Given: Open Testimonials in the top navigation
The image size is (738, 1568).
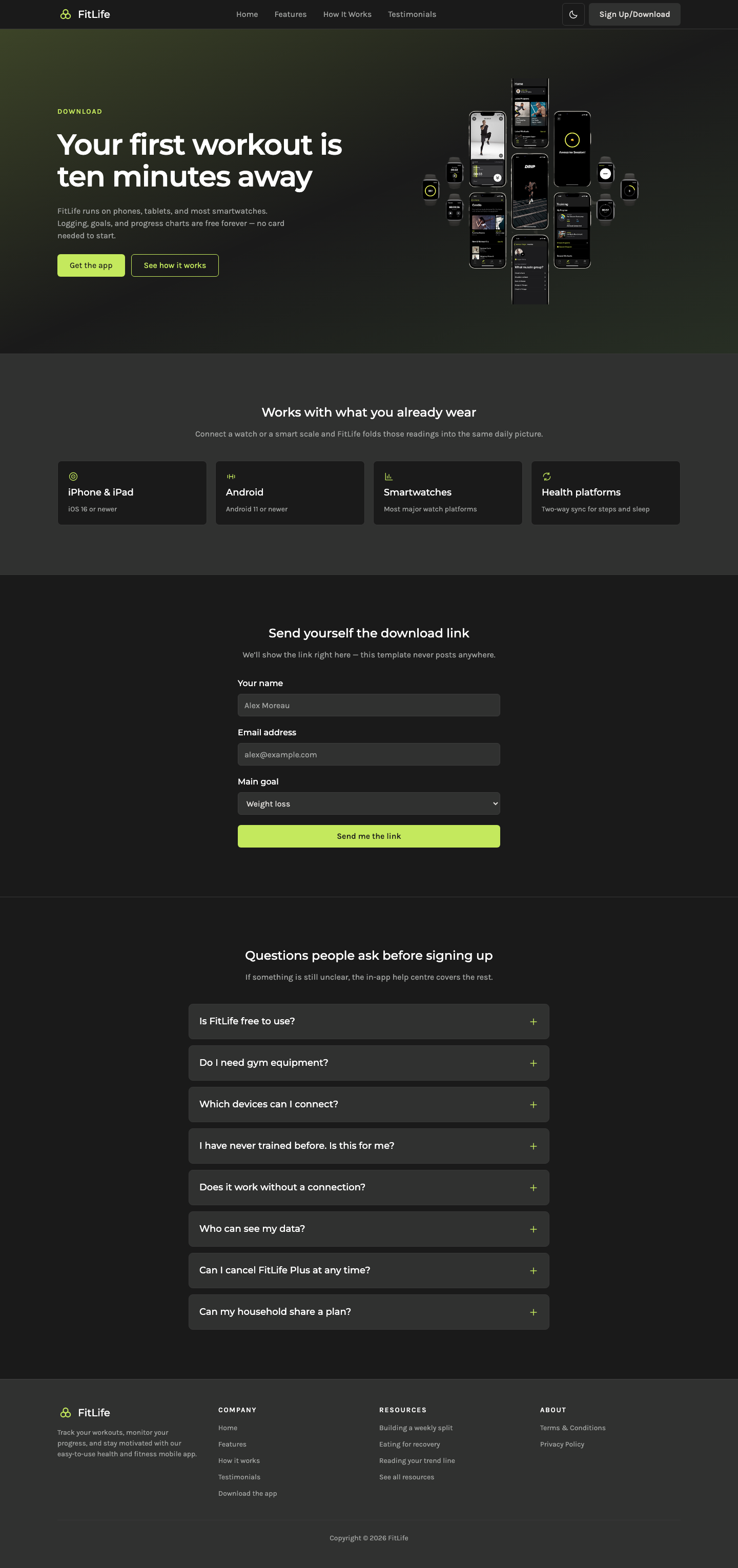Looking at the screenshot, I should [x=412, y=14].
